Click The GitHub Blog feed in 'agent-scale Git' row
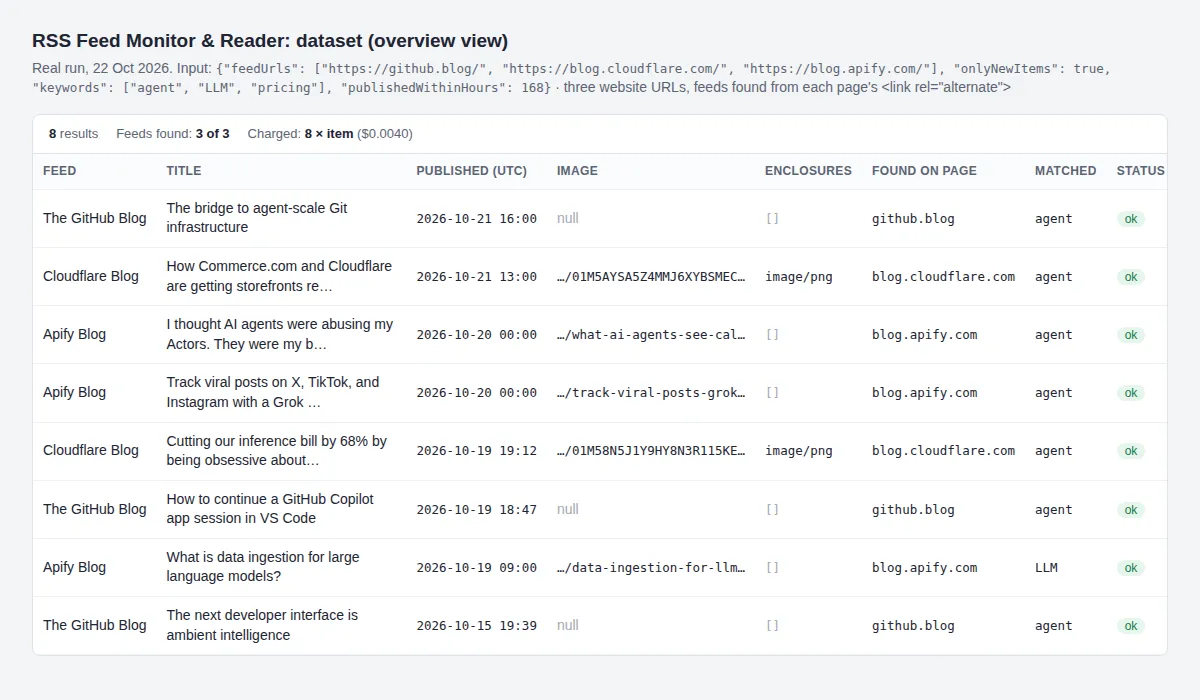Viewport: 1200px width, 700px height. [x=94, y=218]
